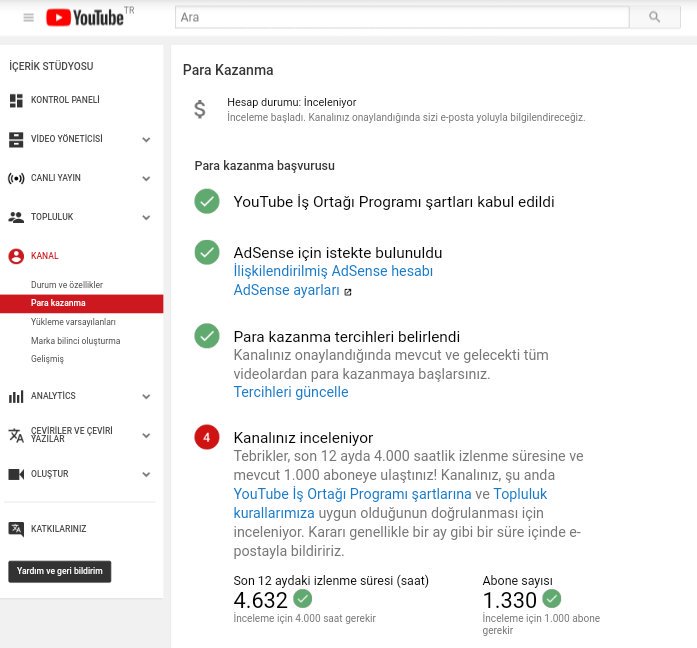Click the Abone sayısı label

point(517,580)
